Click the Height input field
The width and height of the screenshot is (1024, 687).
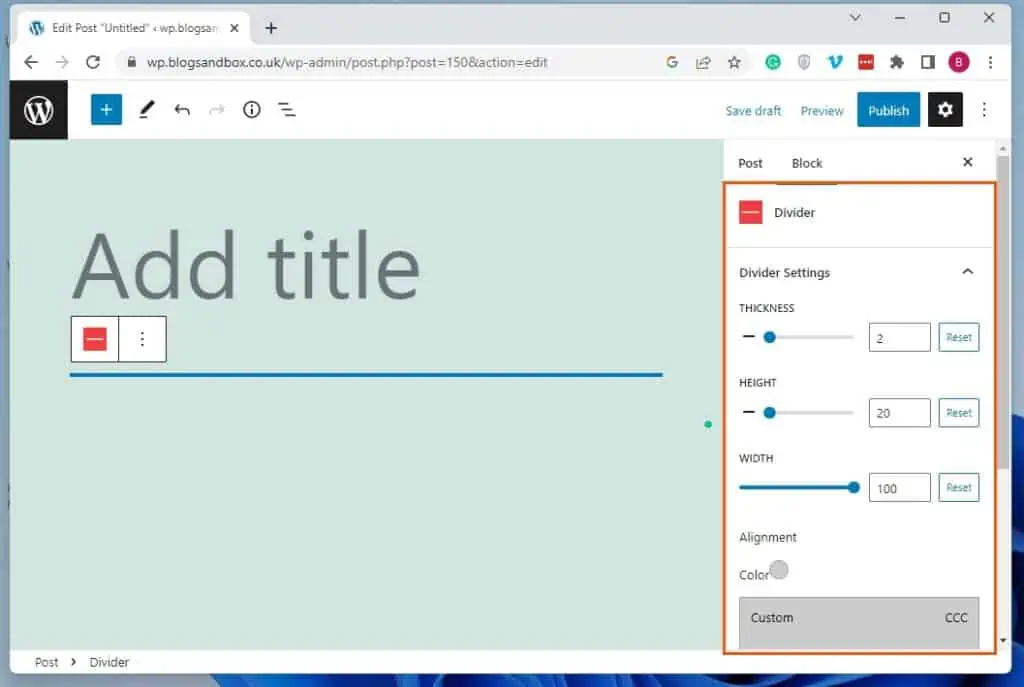click(x=898, y=412)
